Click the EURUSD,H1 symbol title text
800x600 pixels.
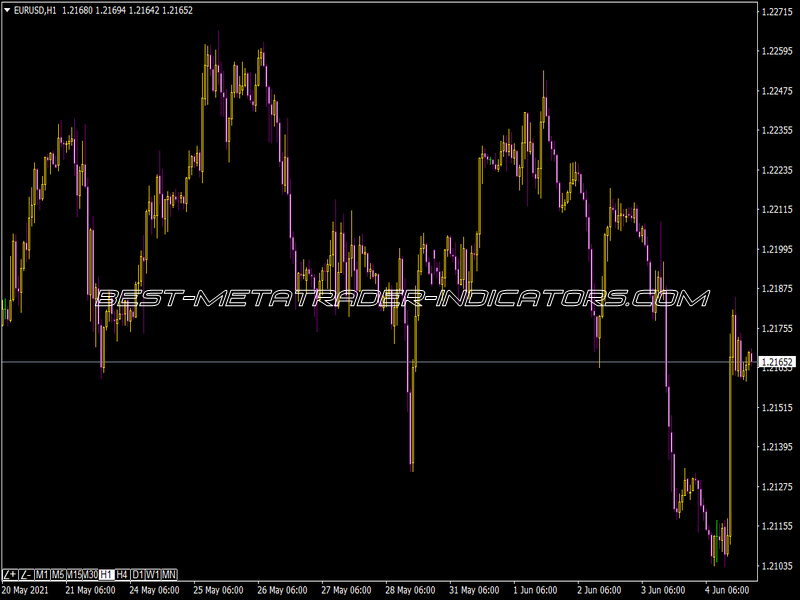coord(35,10)
